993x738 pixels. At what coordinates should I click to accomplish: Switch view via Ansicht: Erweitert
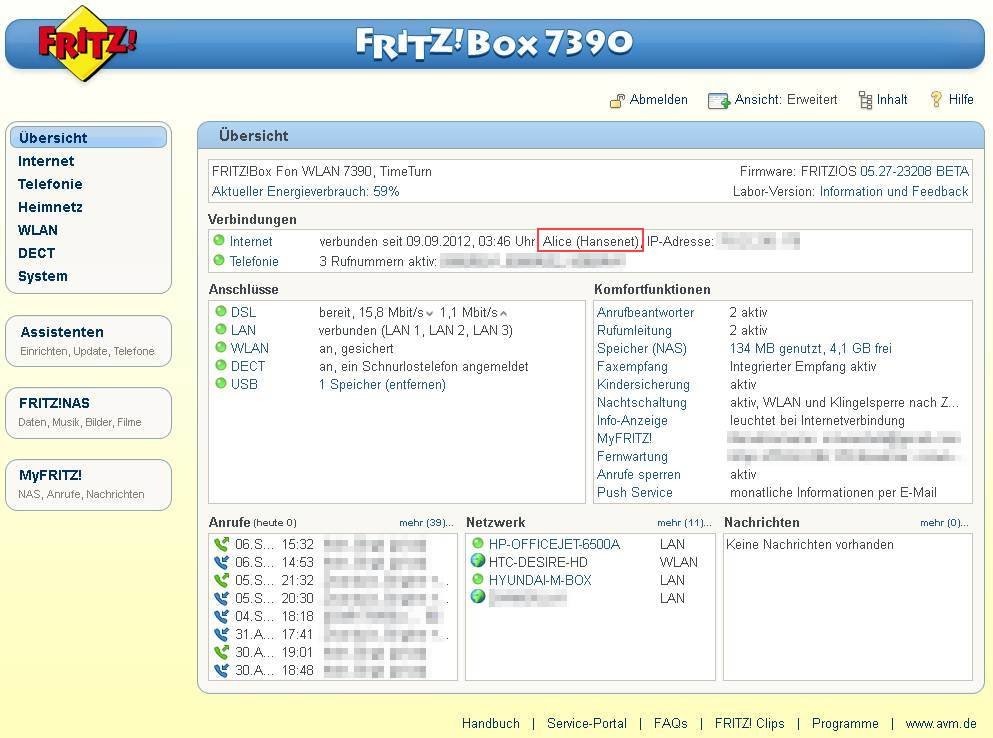(786, 99)
